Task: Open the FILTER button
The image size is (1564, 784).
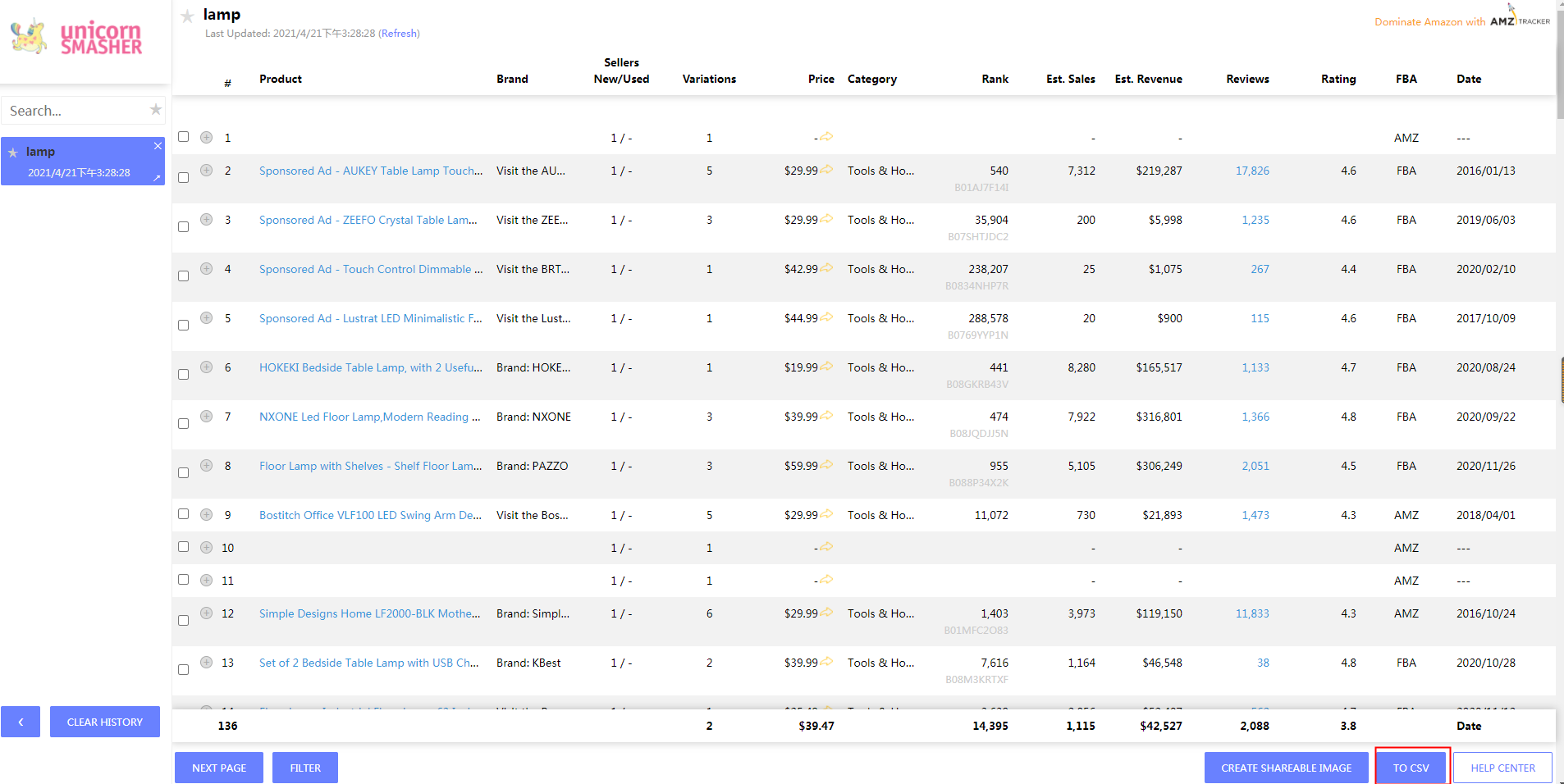Action: pyautogui.click(x=305, y=768)
